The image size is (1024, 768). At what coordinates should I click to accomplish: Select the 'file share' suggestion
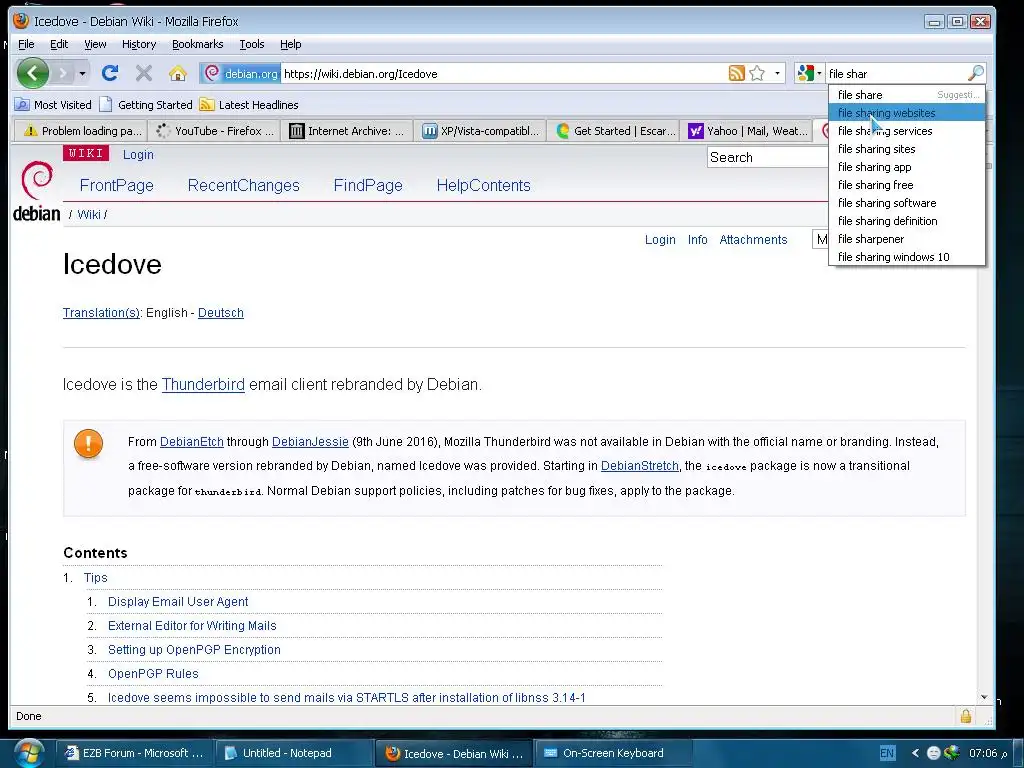(x=906, y=95)
